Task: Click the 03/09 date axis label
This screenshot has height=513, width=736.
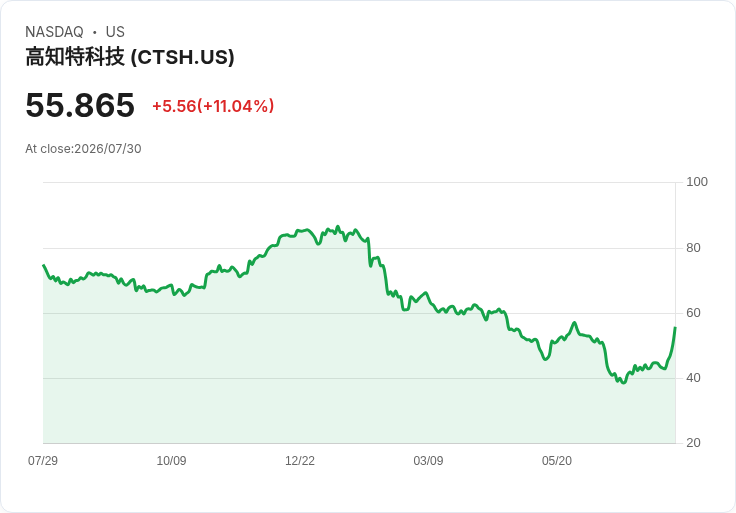Action: (x=428, y=460)
